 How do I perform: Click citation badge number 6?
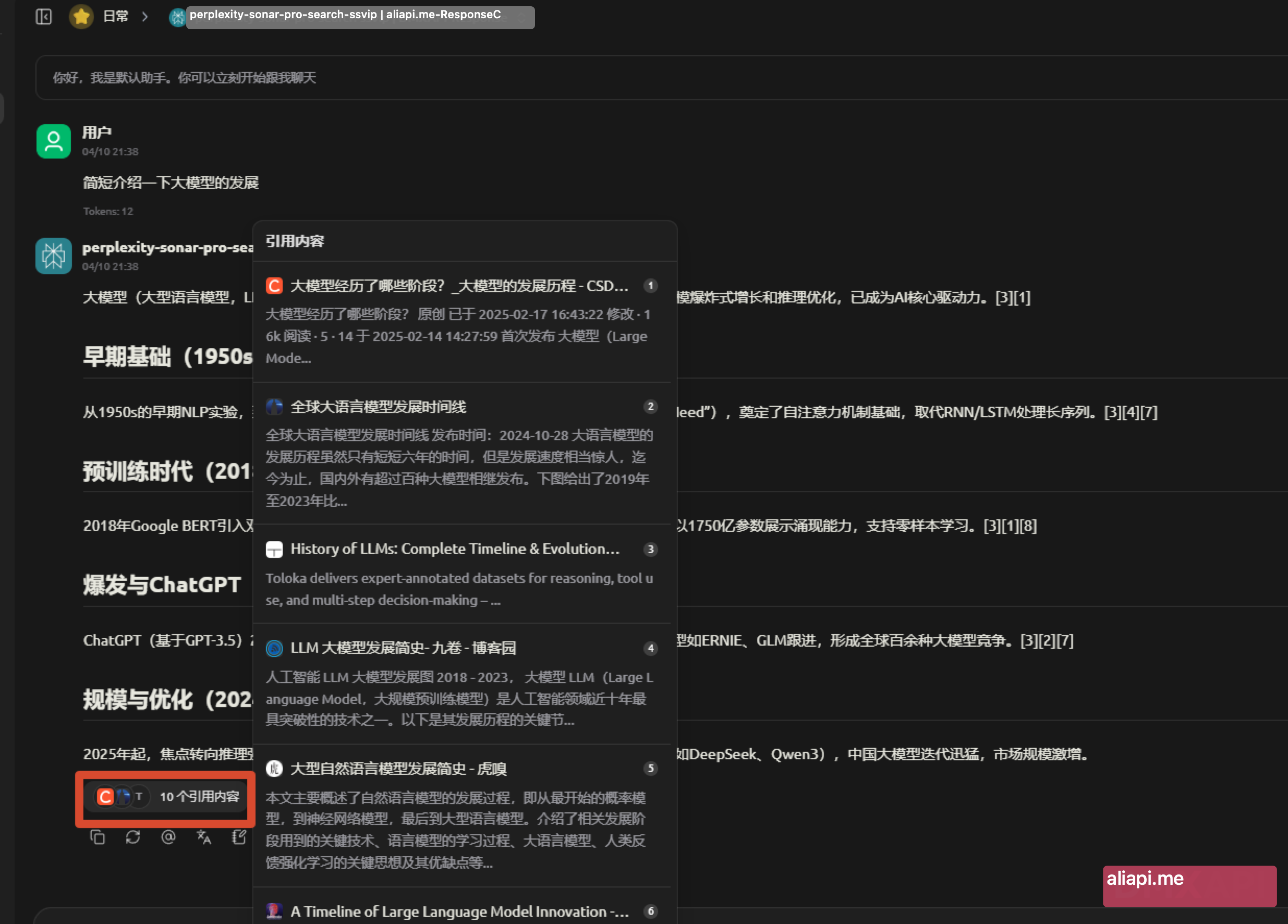(x=651, y=911)
